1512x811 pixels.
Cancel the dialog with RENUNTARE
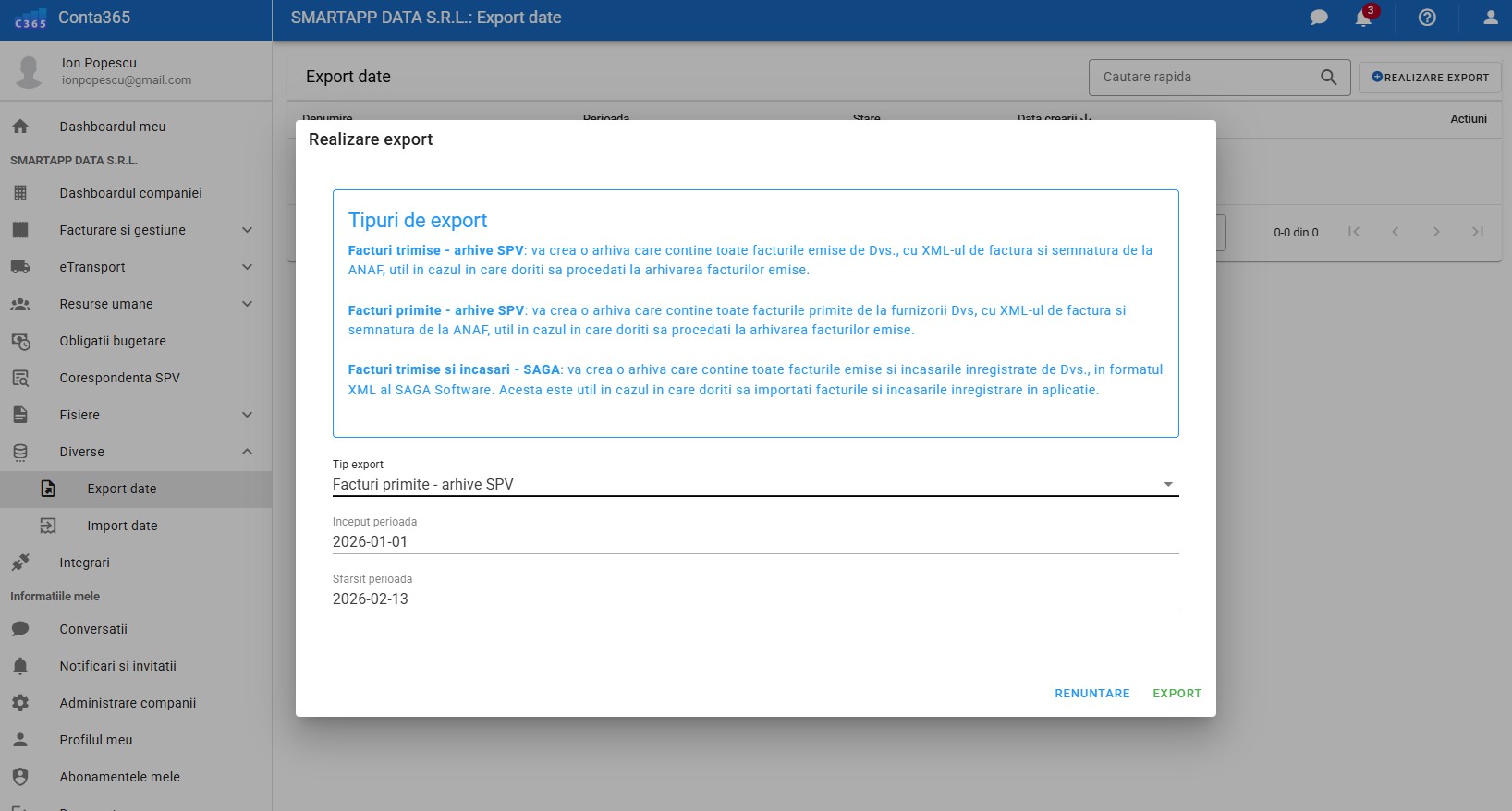coord(1091,694)
